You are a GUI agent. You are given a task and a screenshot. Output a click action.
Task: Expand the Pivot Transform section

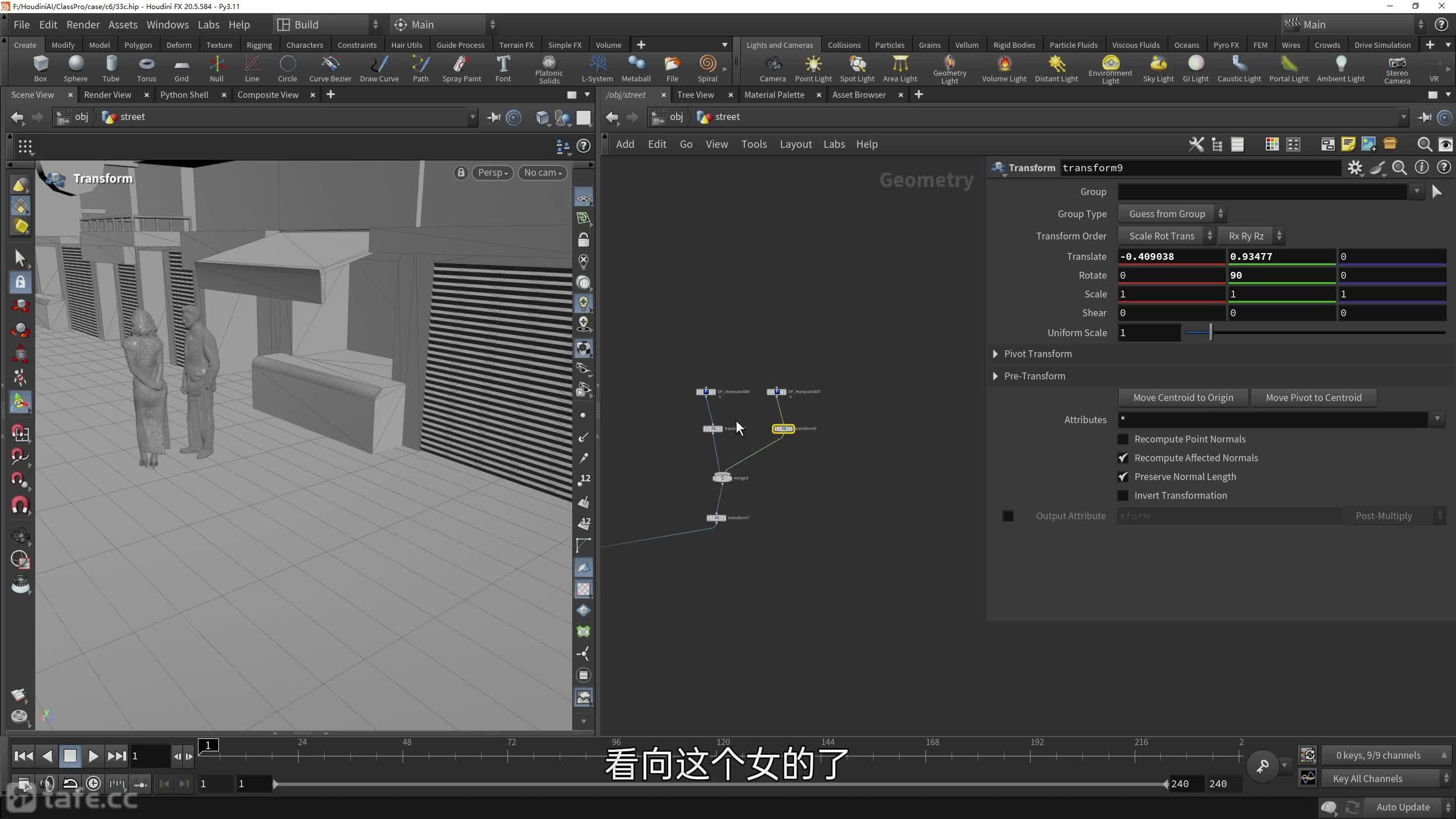995,354
